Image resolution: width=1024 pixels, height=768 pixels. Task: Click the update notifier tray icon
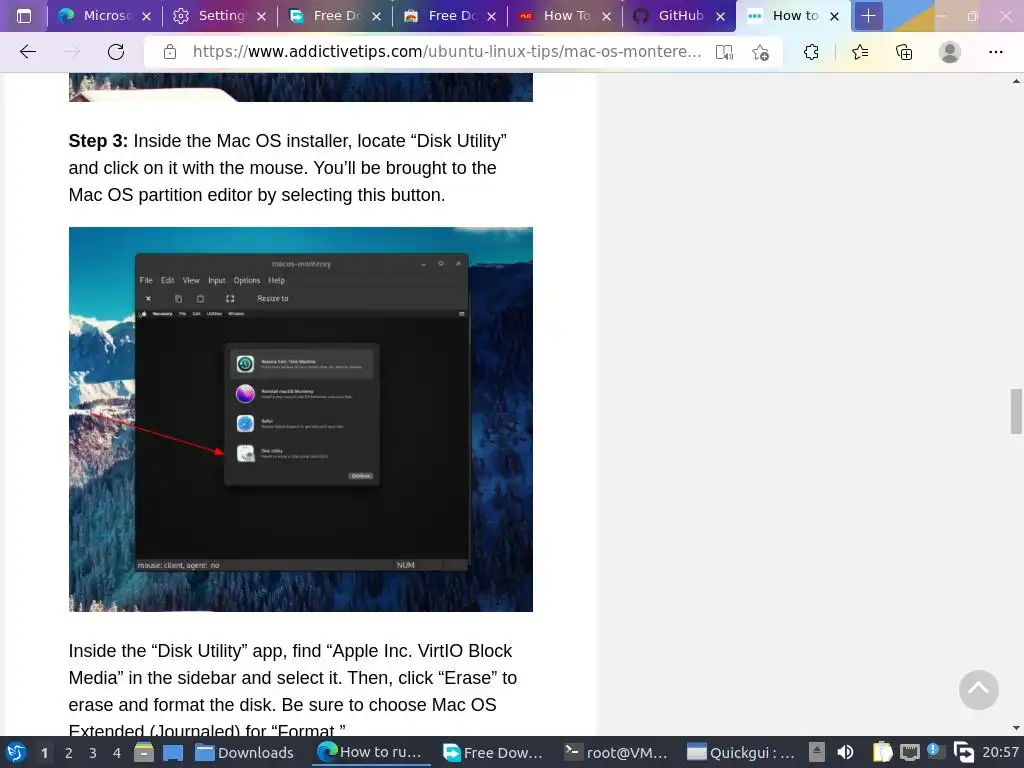tap(935, 751)
